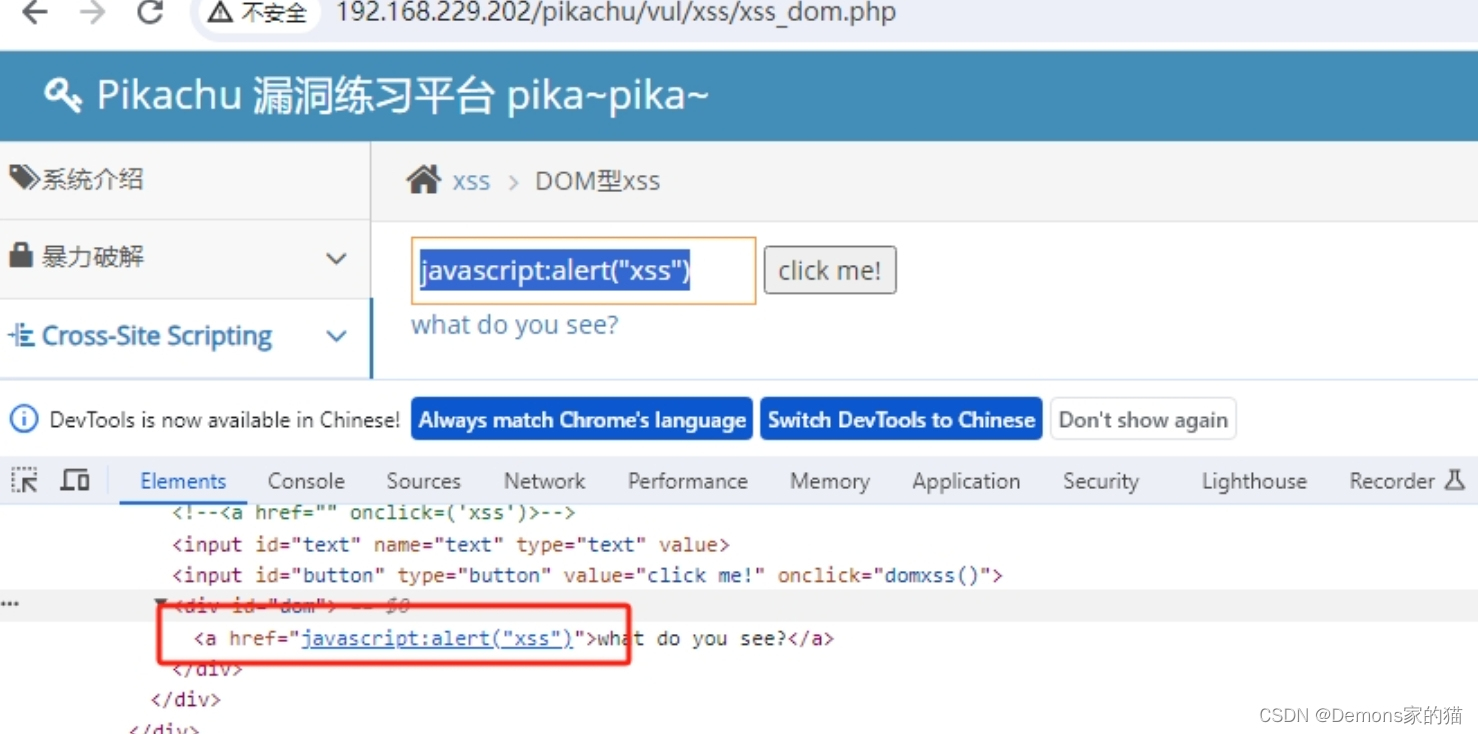Activate the inspect element picker icon
Screen dimensions: 1478x734
click(x=24, y=481)
